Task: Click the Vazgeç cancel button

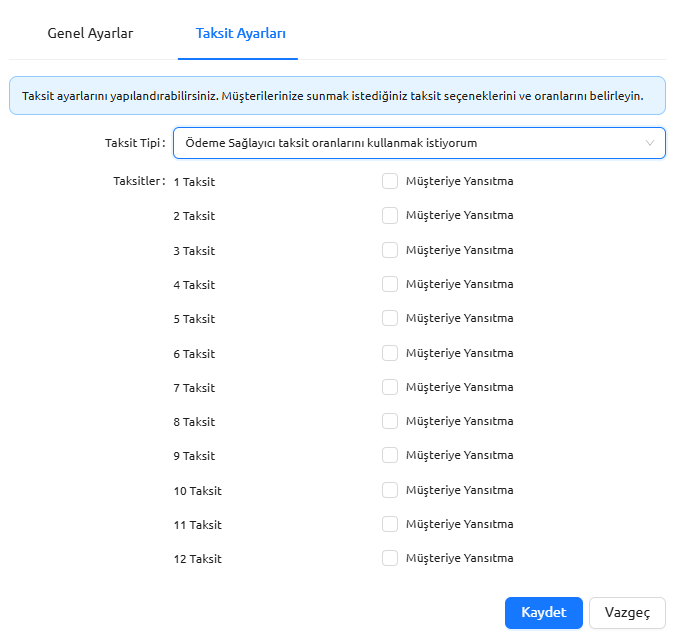Action: click(x=627, y=613)
